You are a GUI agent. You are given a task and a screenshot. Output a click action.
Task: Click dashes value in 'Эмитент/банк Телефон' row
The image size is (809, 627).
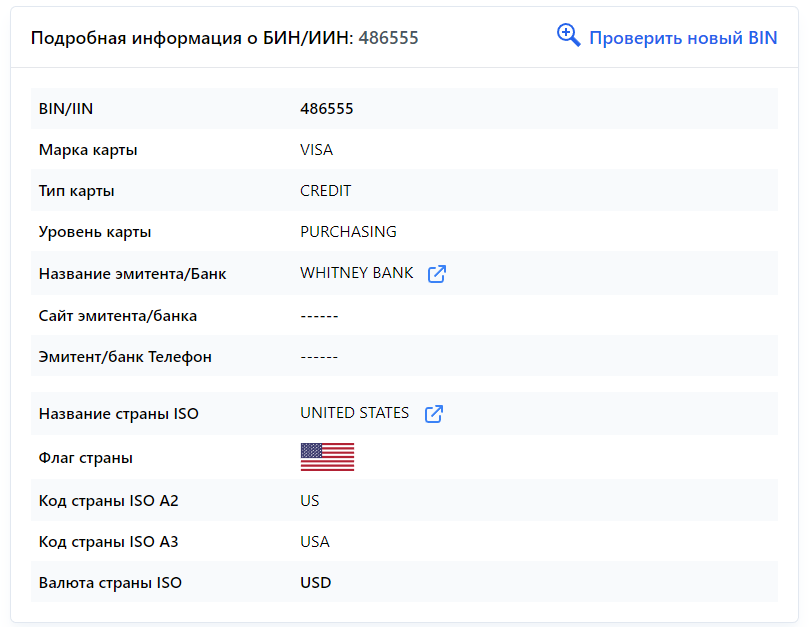point(319,357)
